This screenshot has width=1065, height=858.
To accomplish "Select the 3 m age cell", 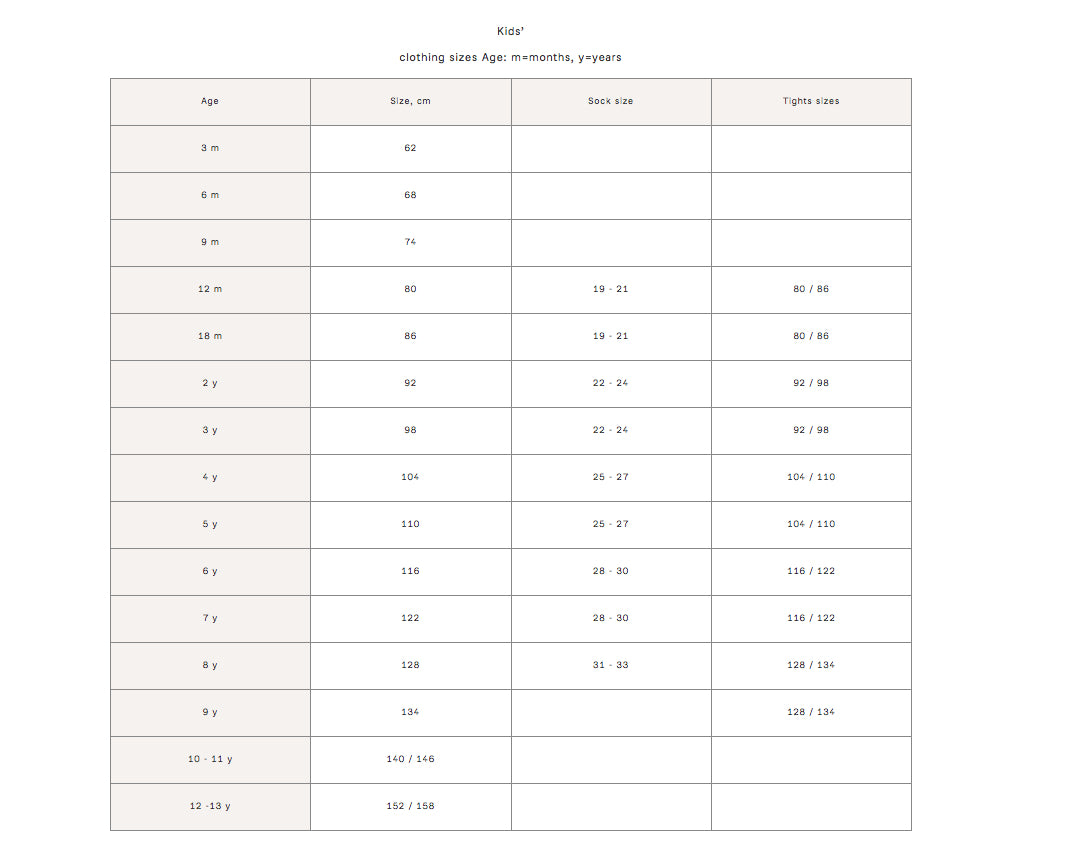I will (210, 148).
